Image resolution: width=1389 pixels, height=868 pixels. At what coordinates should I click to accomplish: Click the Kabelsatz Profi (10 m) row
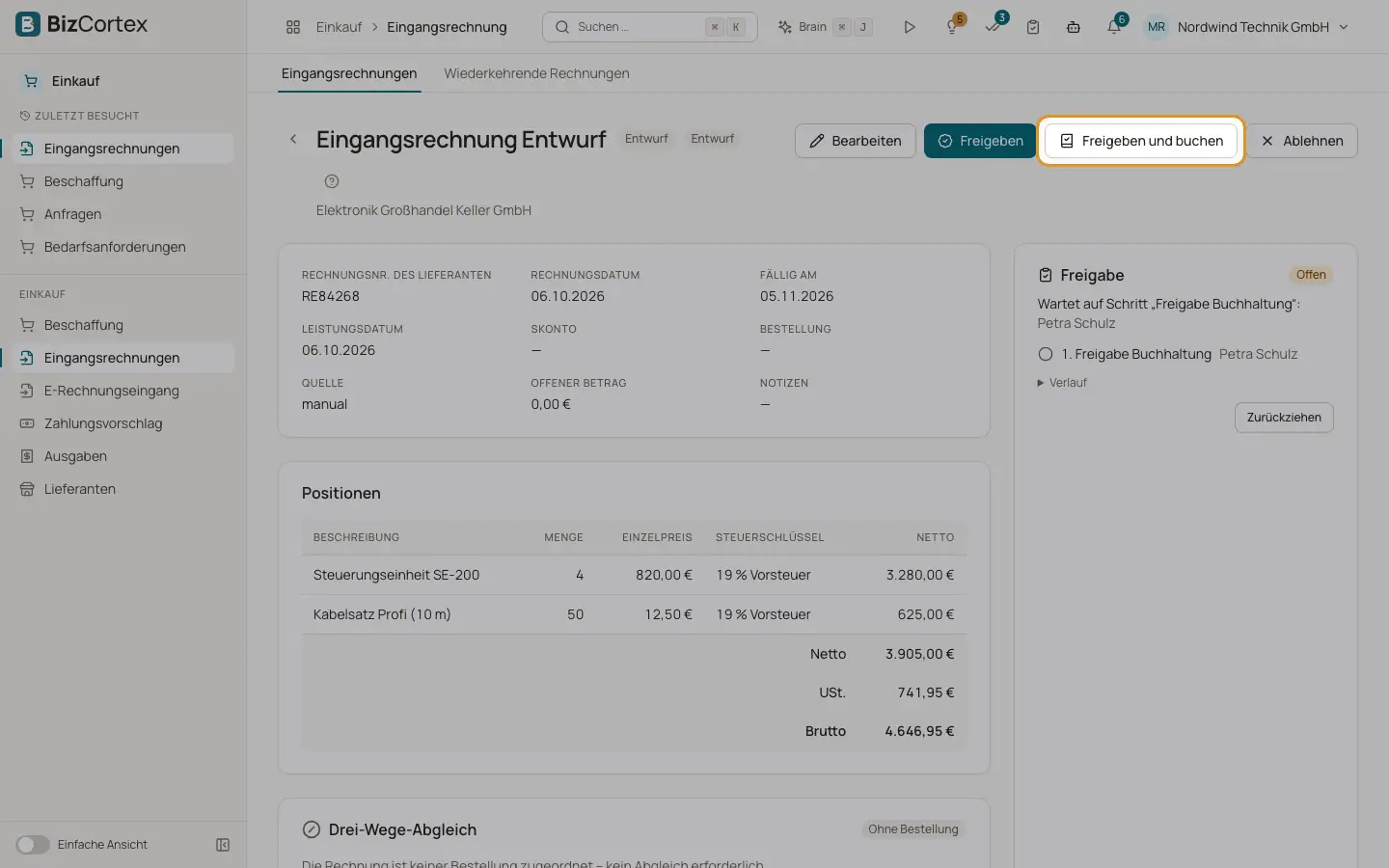[x=634, y=614]
